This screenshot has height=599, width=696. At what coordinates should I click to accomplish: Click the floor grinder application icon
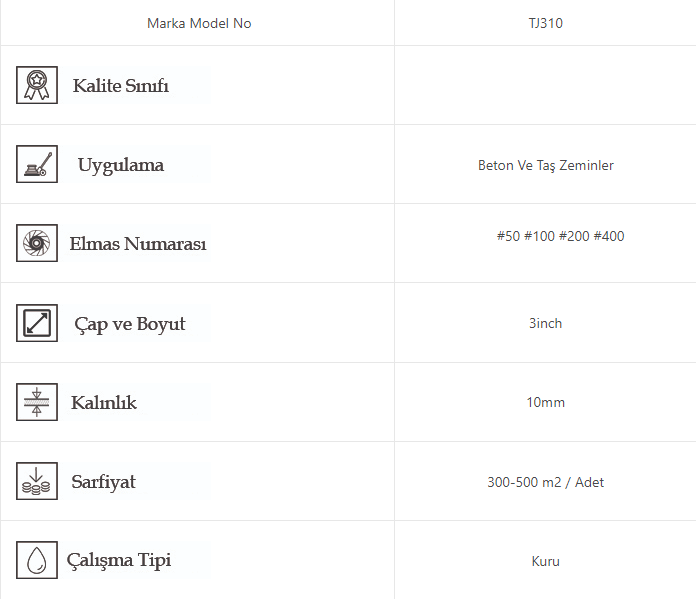[37, 164]
